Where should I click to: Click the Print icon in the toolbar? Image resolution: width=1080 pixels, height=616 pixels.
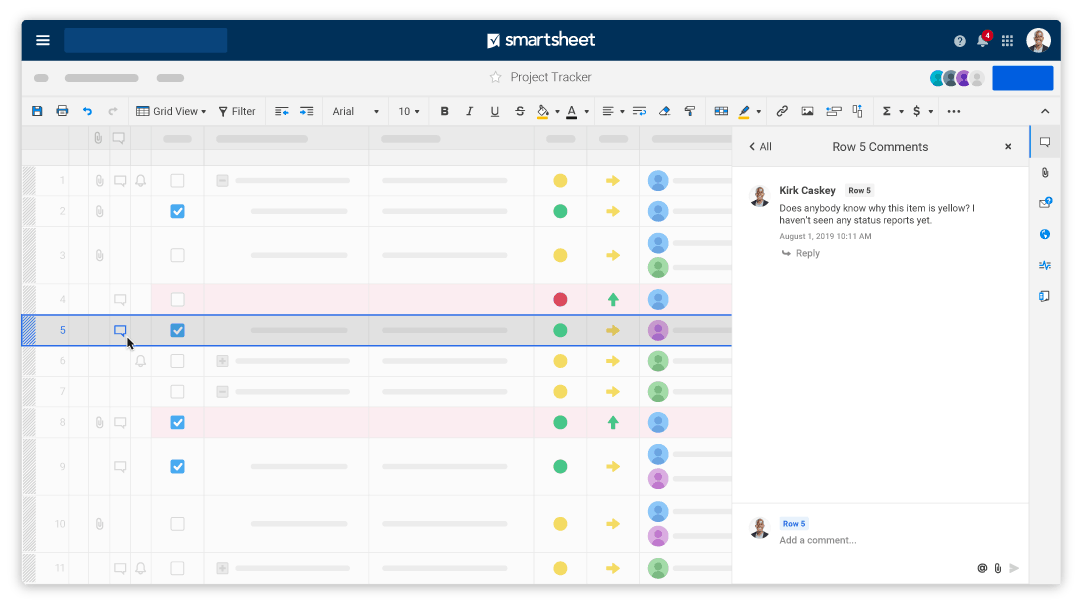tap(62, 111)
